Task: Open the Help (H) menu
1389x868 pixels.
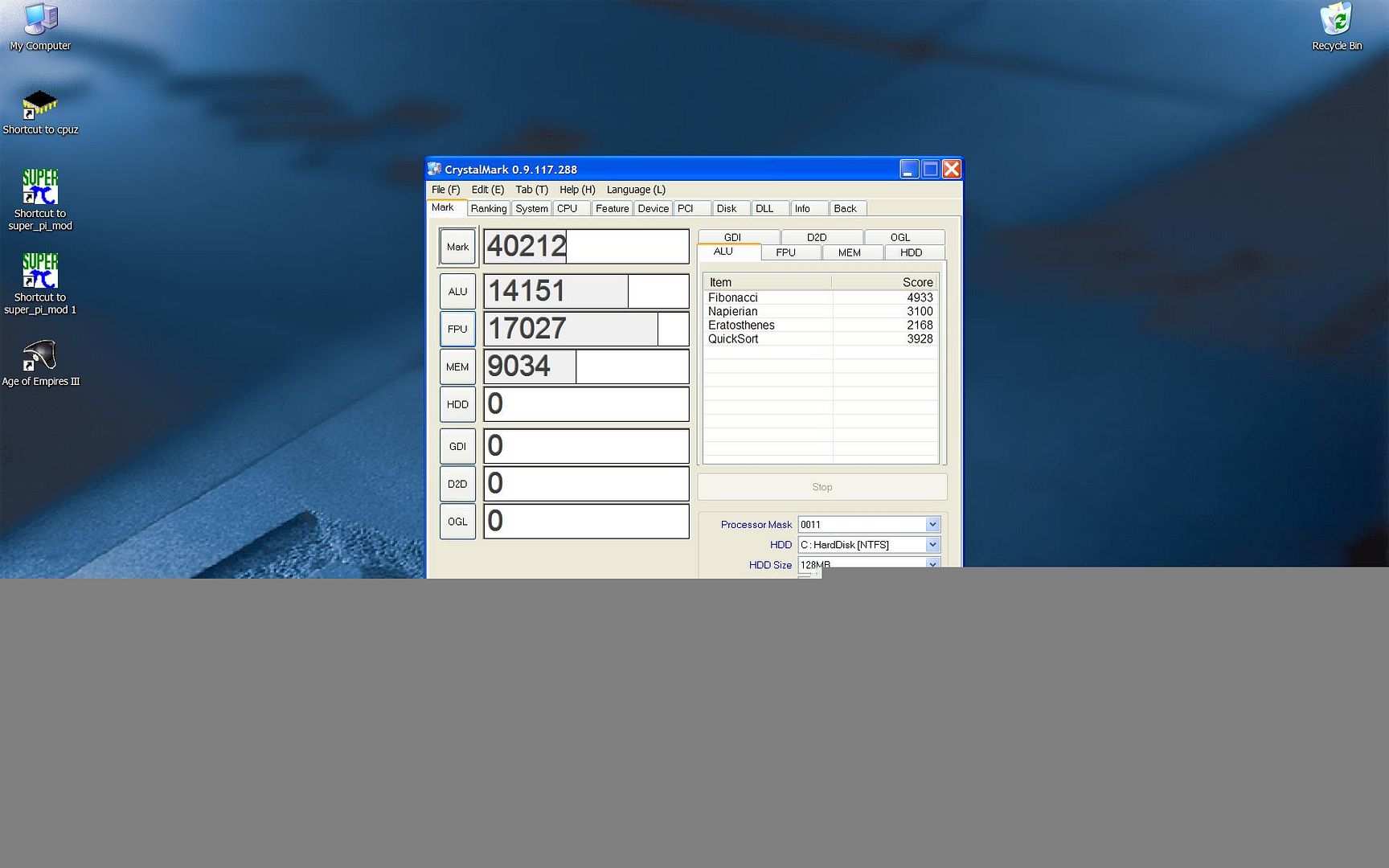Action: [x=577, y=190]
